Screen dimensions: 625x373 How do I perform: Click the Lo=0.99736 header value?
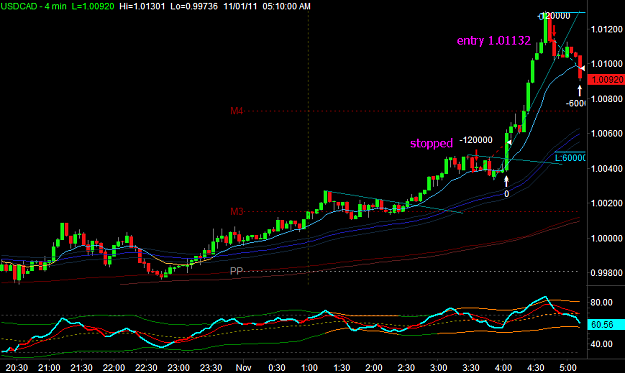pos(194,6)
